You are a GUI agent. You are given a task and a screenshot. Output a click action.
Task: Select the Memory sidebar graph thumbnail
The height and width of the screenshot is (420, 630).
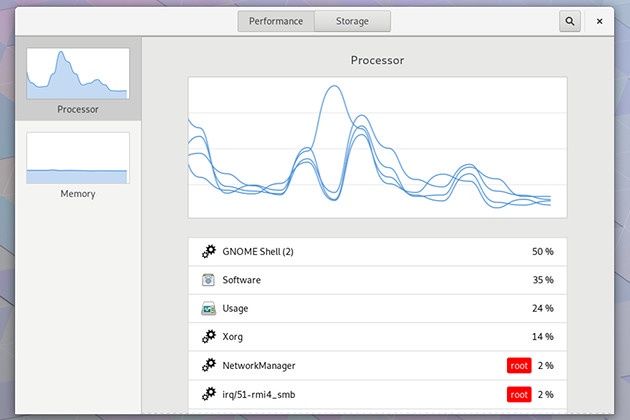pos(78,158)
